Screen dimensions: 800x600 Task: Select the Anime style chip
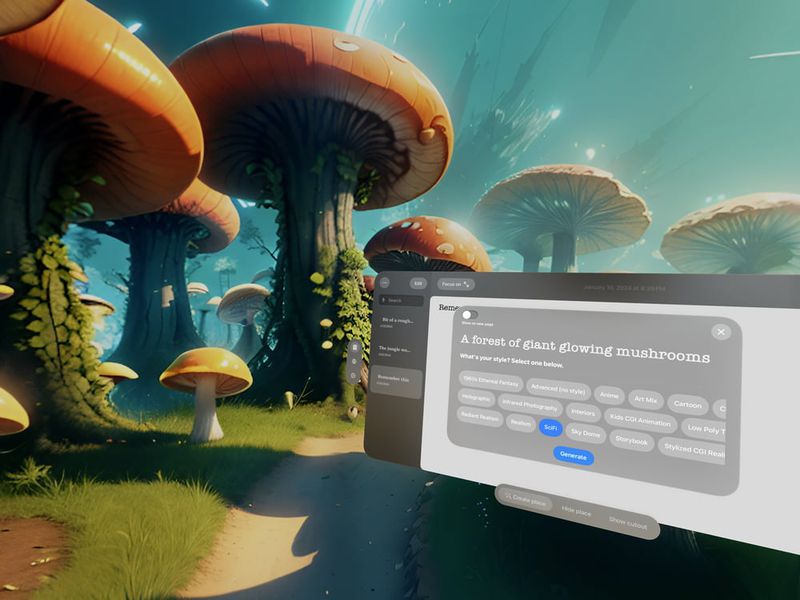coord(609,396)
